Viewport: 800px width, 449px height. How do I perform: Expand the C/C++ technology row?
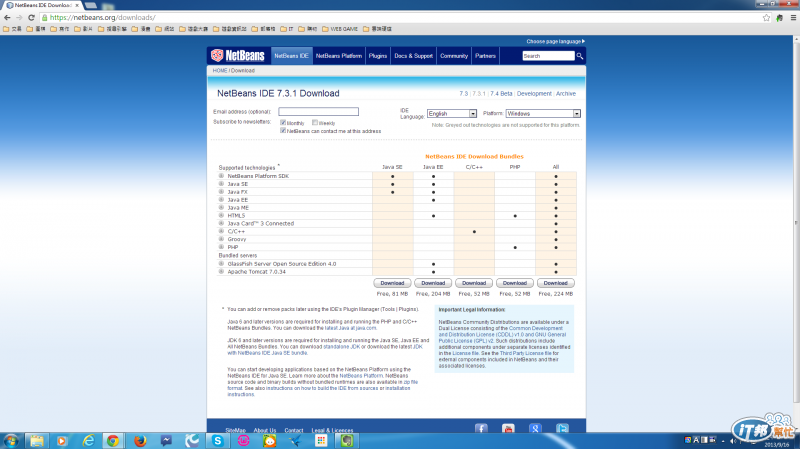pyautogui.click(x=221, y=231)
